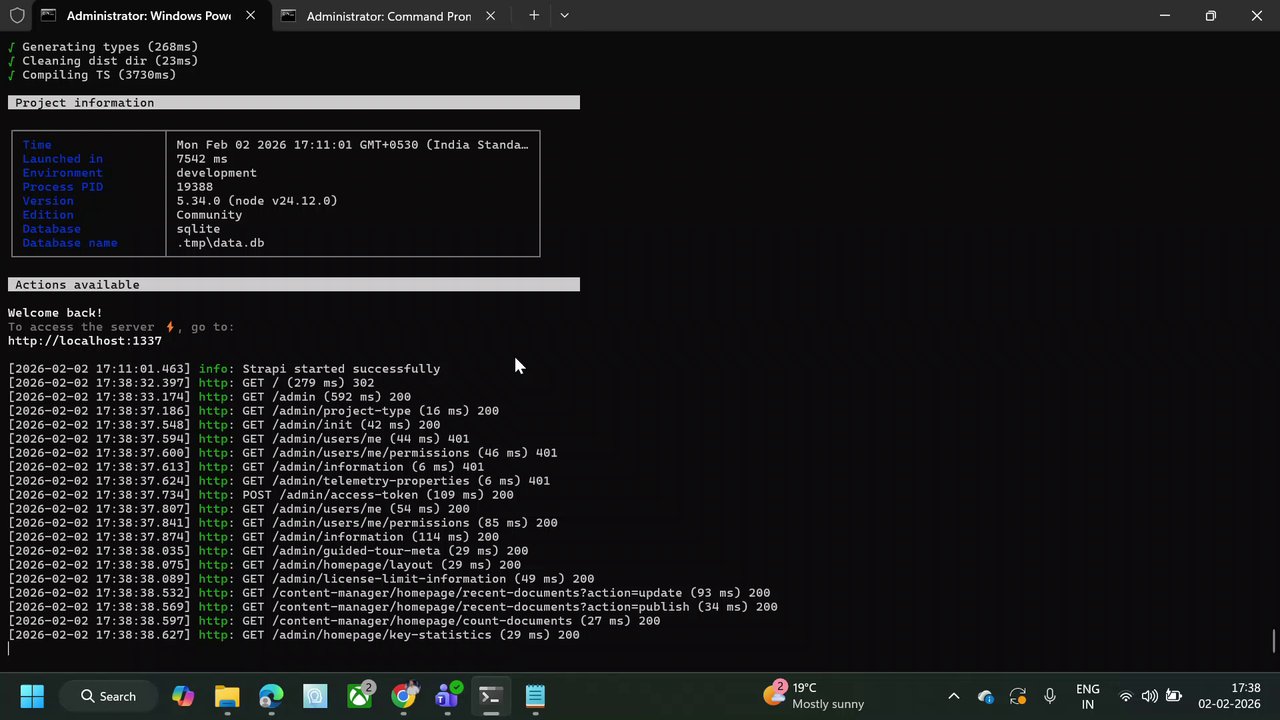Click the sync tray icon
The width and height of the screenshot is (1280, 720).
click(1018, 696)
